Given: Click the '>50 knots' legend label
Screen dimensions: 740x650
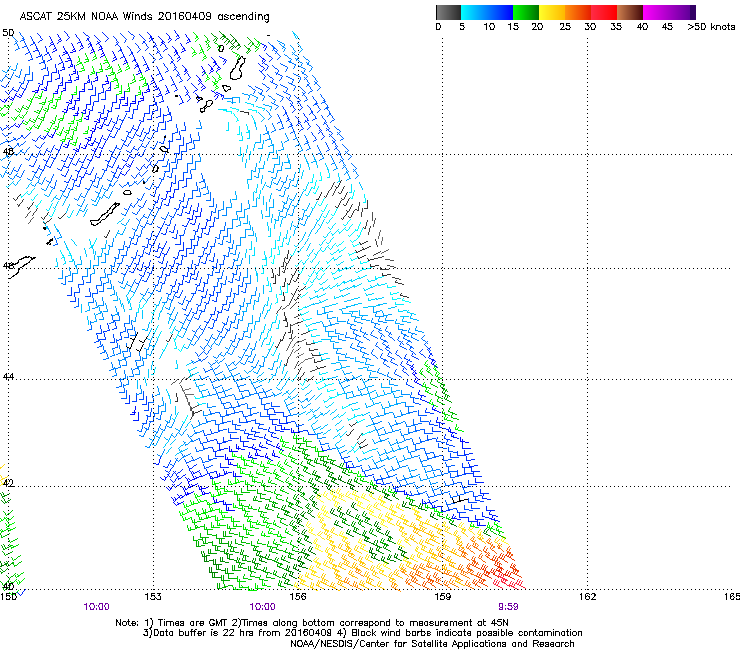Looking at the screenshot, I should 711,27.
